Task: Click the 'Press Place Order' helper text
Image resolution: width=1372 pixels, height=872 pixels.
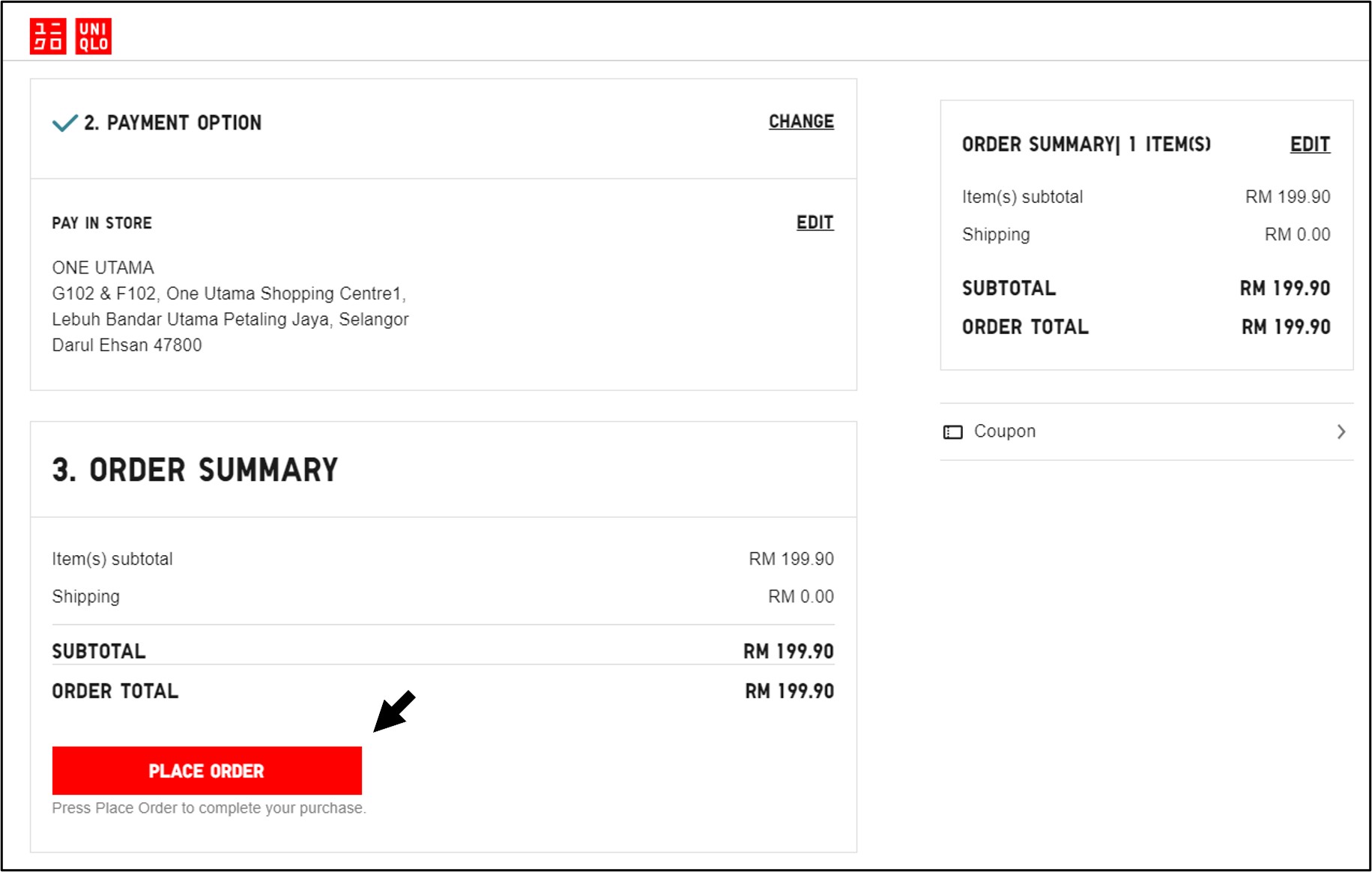Action: coord(209,808)
